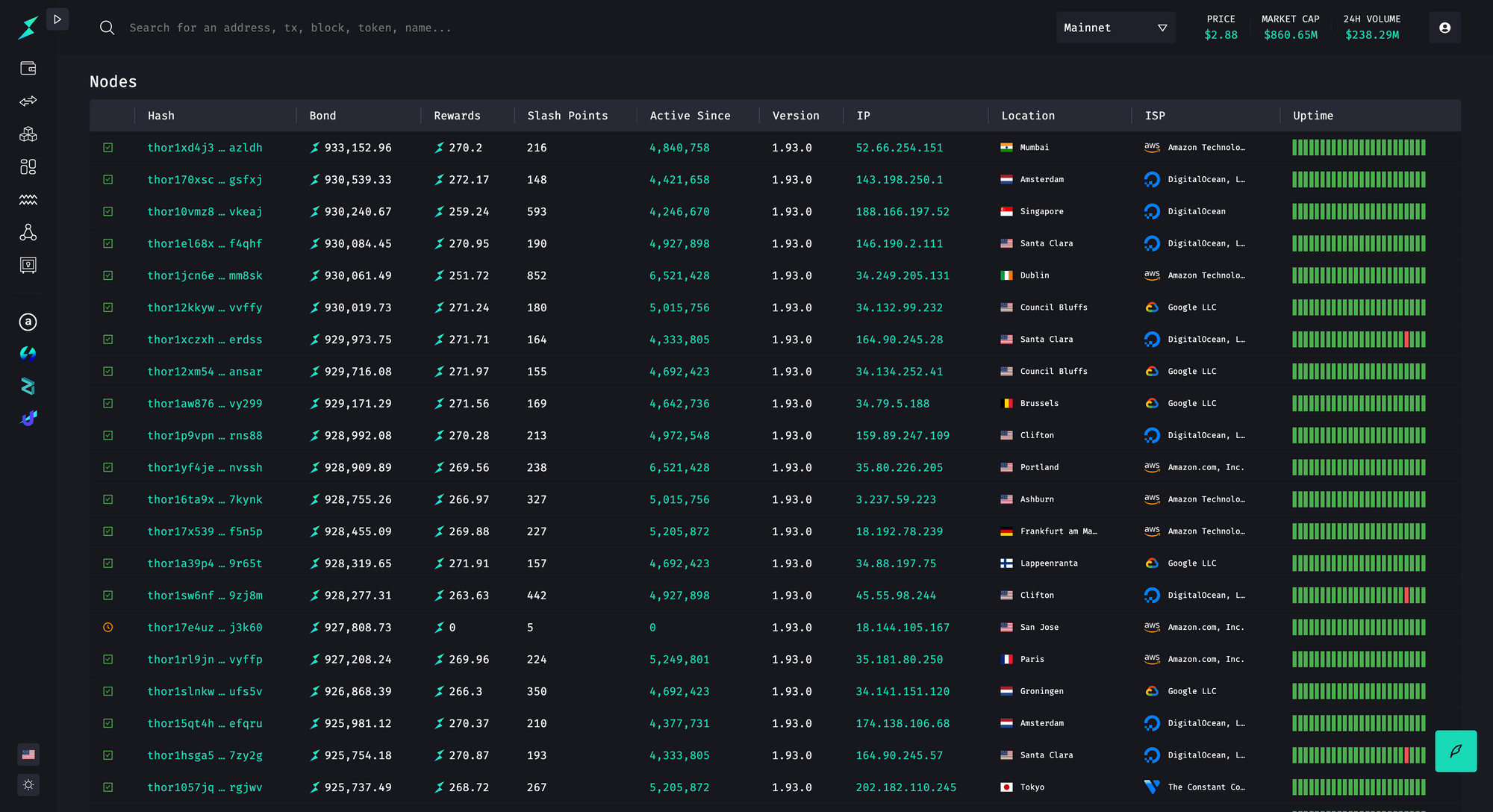The image size is (1493, 812).
Task: Click the status checkbox for thor10vmz8 … vkeaj
Action: click(x=108, y=212)
